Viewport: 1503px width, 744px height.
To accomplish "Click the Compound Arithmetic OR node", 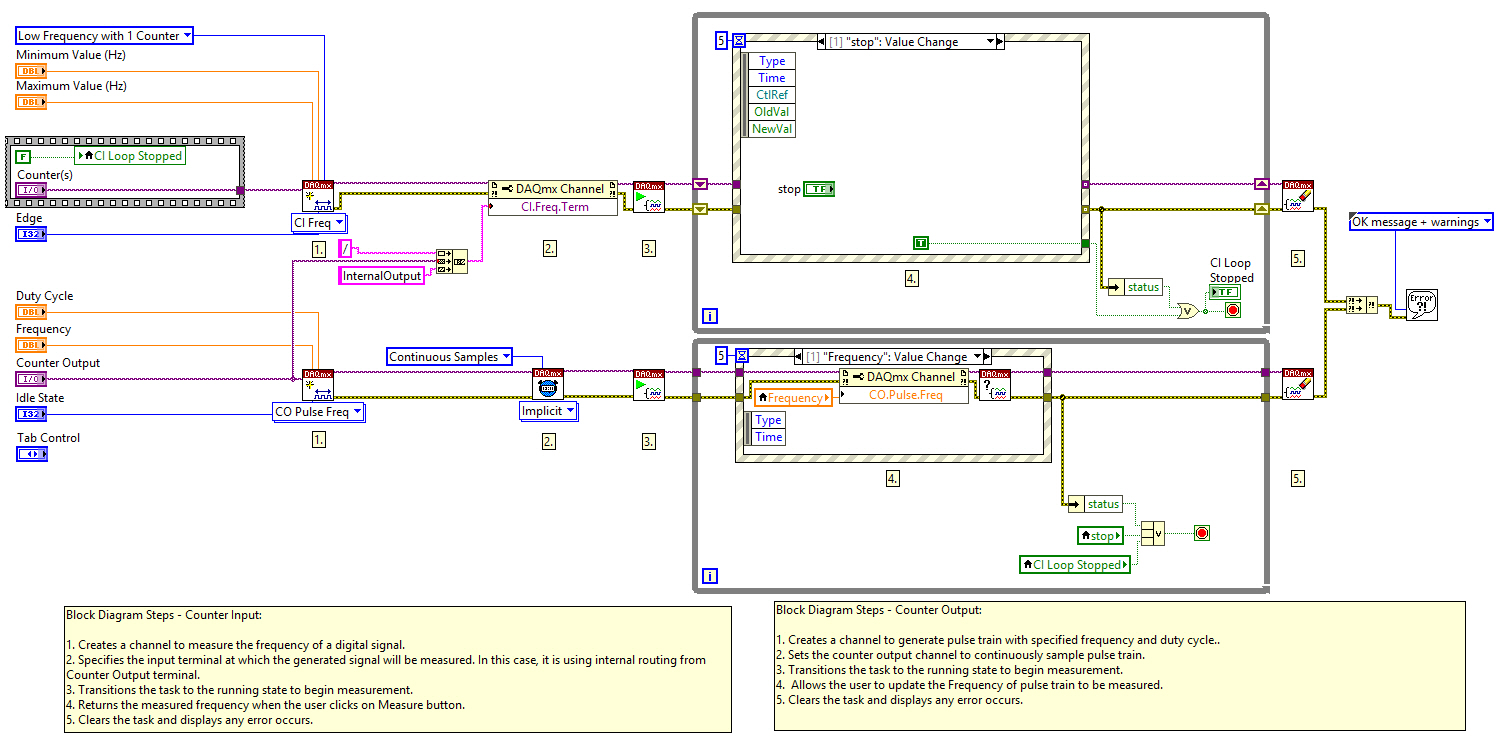I will 1152,535.
